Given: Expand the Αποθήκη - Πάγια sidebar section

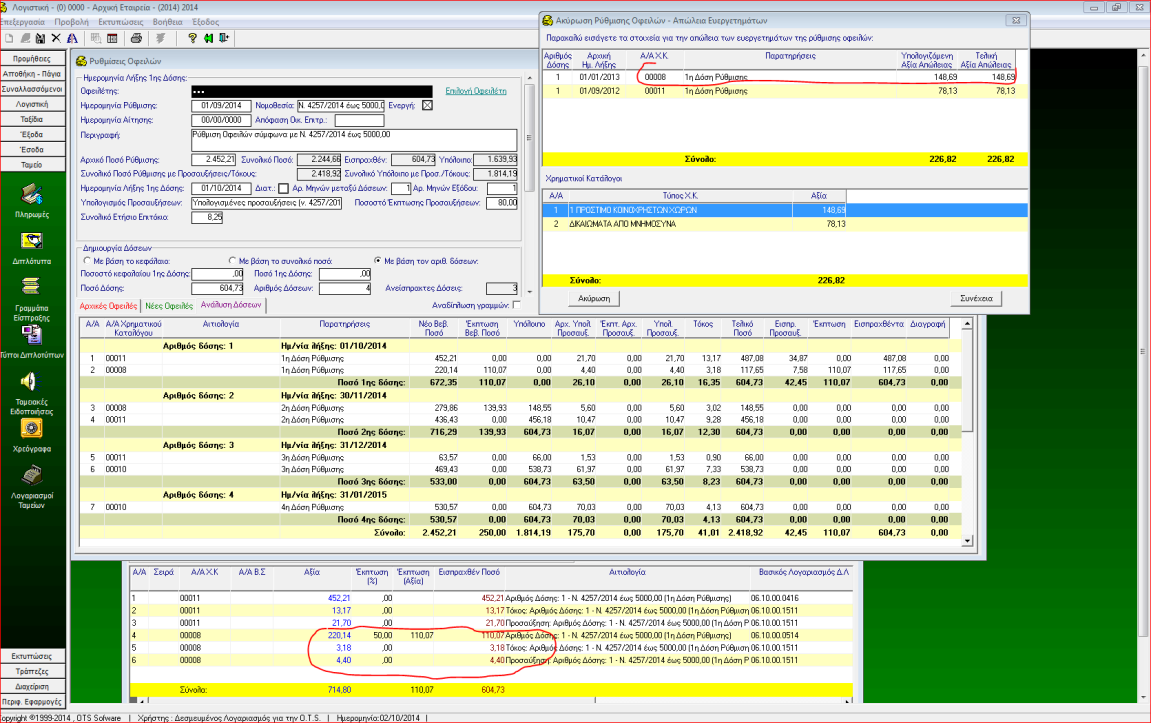Looking at the screenshot, I should 32,74.
